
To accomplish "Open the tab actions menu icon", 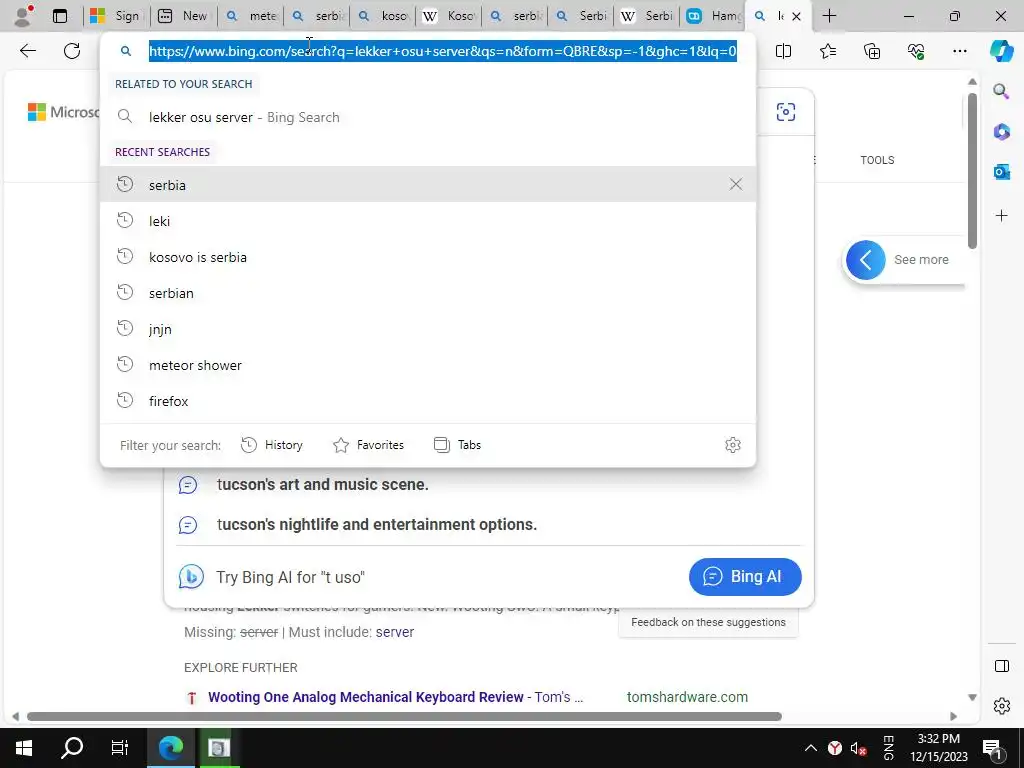I will point(60,16).
